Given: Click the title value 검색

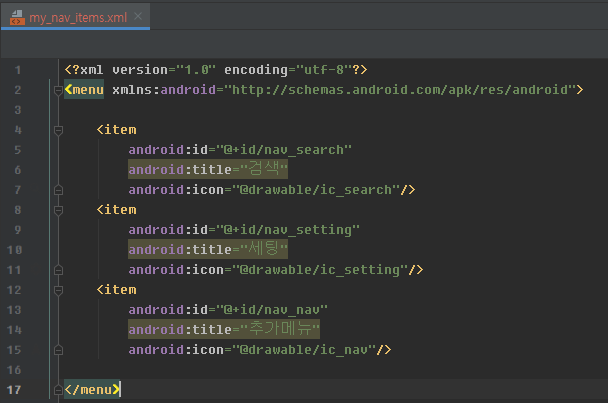Looking at the screenshot, I should point(264,169).
